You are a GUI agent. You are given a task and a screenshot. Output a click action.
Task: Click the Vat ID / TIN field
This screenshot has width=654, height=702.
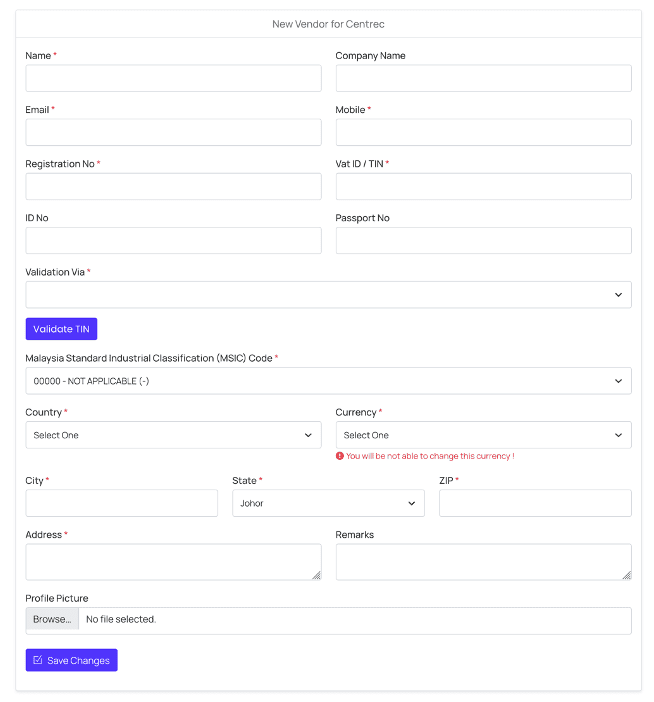pyautogui.click(x=483, y=187)
